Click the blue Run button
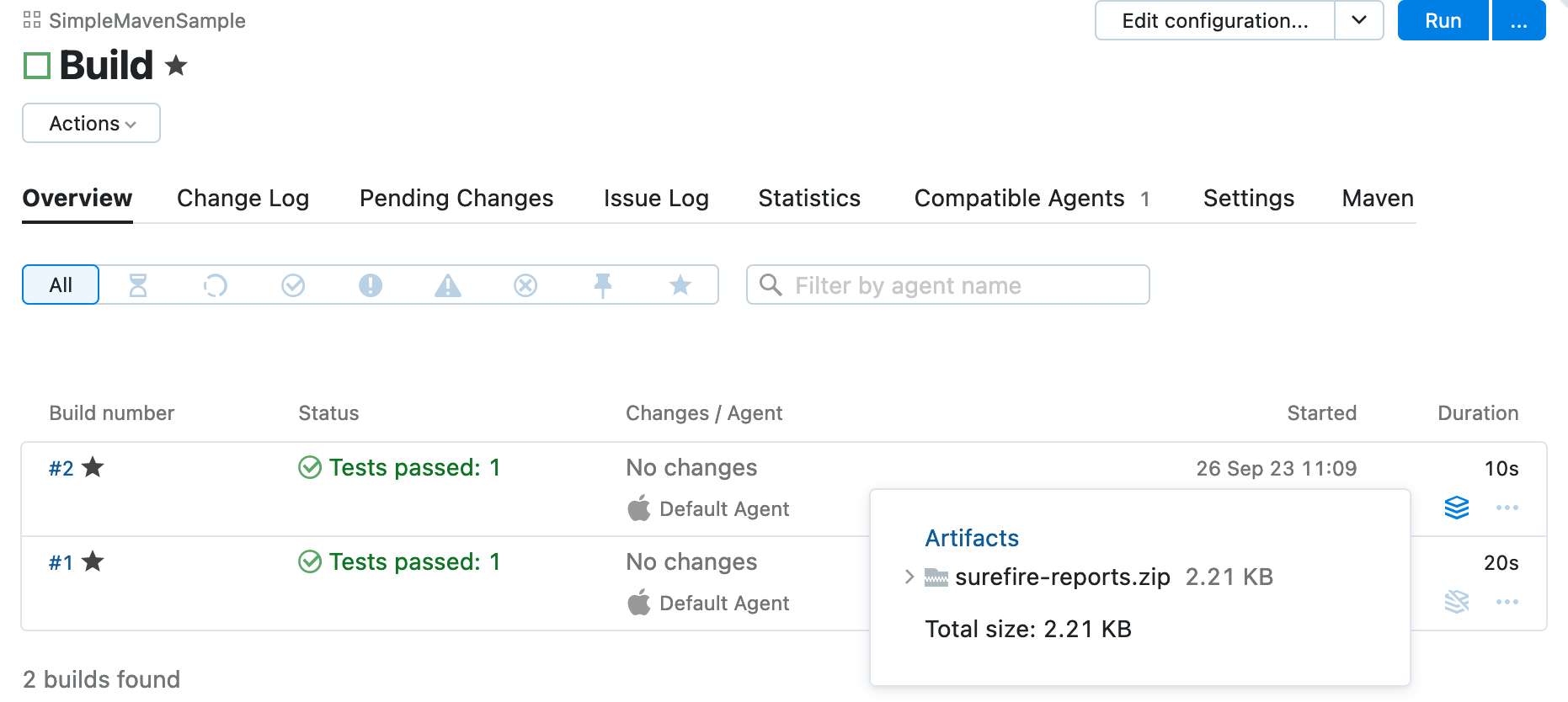The height and width of the screenshot is (702, 1568). coord(1443,20)
